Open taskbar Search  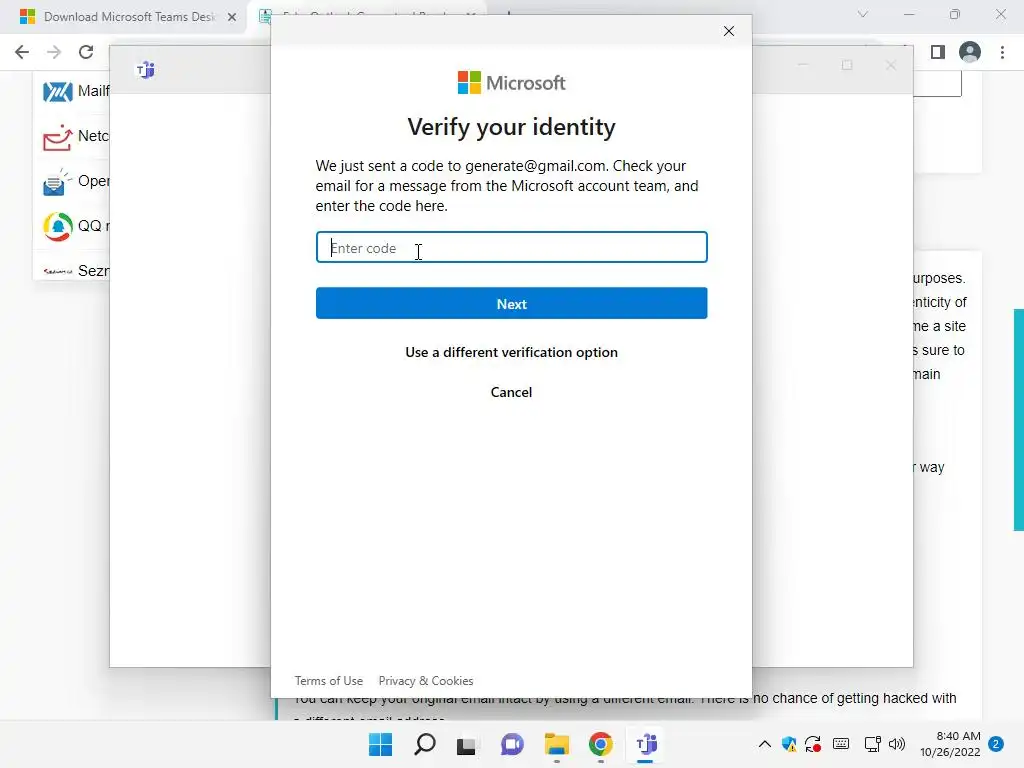424,744
